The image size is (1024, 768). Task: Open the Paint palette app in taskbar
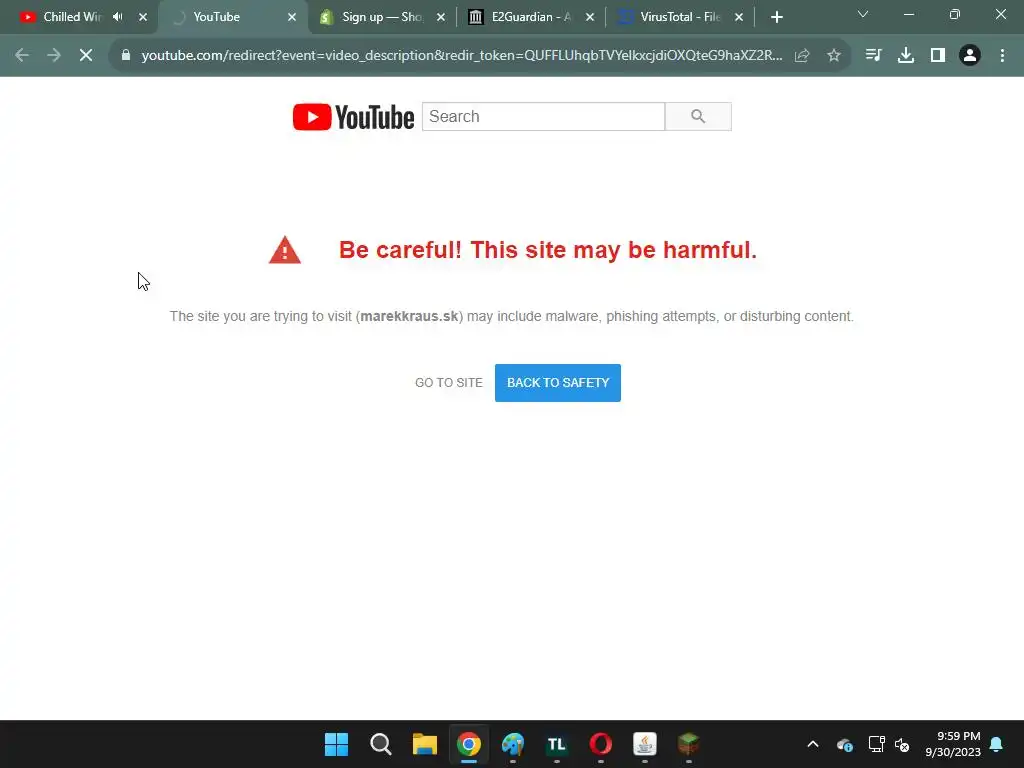pyautogui.click(x=513, y=744)
